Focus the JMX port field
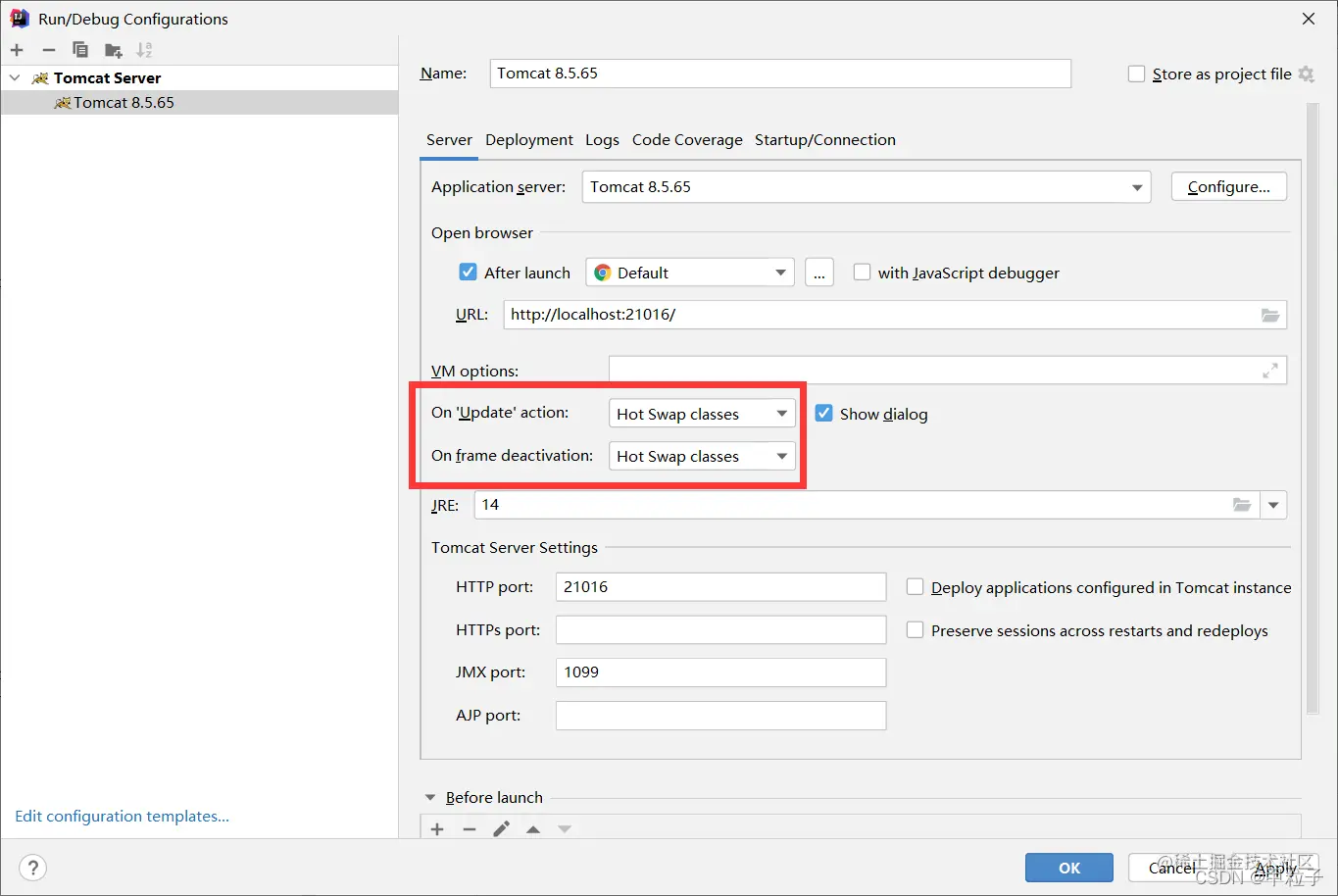Screen dimensions: 1338x896 tap(720, 672)
